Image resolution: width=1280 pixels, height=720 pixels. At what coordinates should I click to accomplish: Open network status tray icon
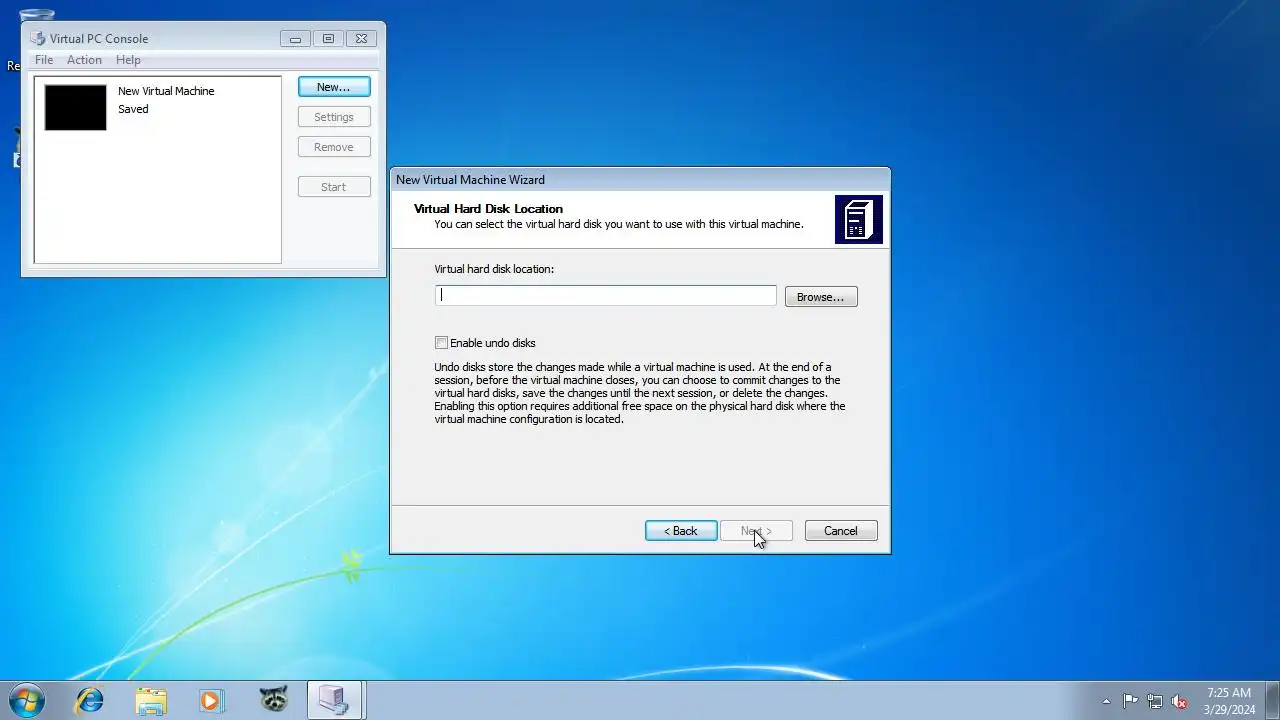(1155, 701)
